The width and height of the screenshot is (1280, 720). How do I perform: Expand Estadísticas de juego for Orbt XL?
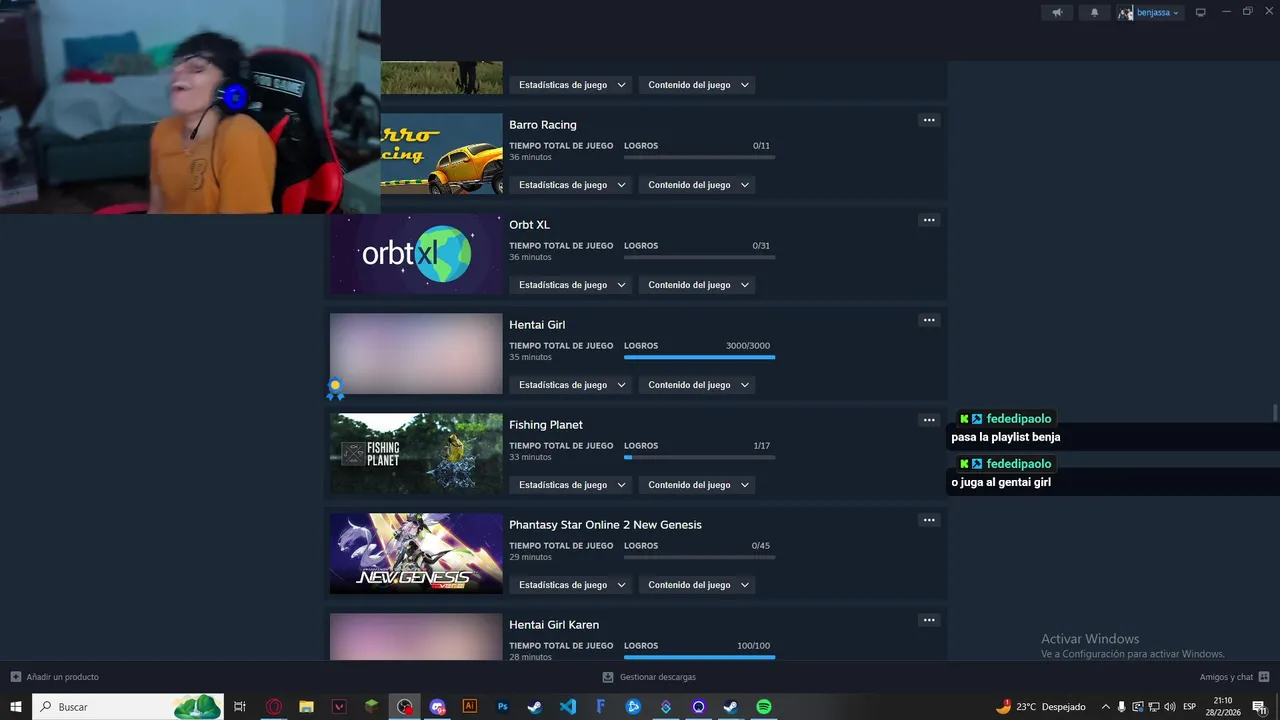572,285
